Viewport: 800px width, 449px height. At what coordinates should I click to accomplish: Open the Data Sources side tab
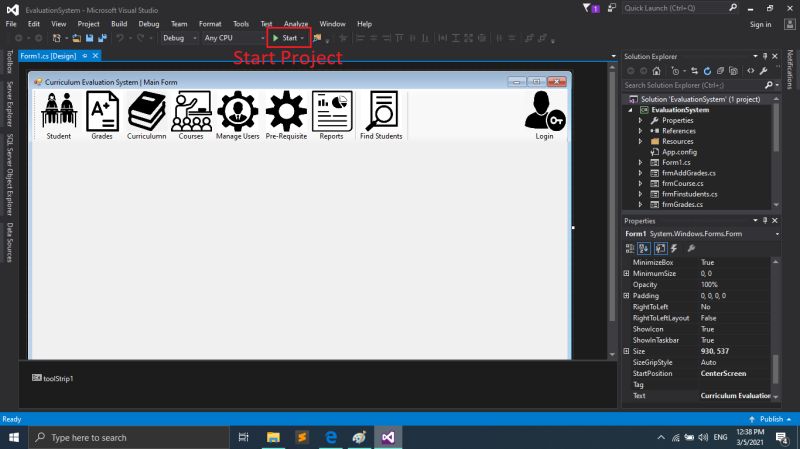coord(9,242)
